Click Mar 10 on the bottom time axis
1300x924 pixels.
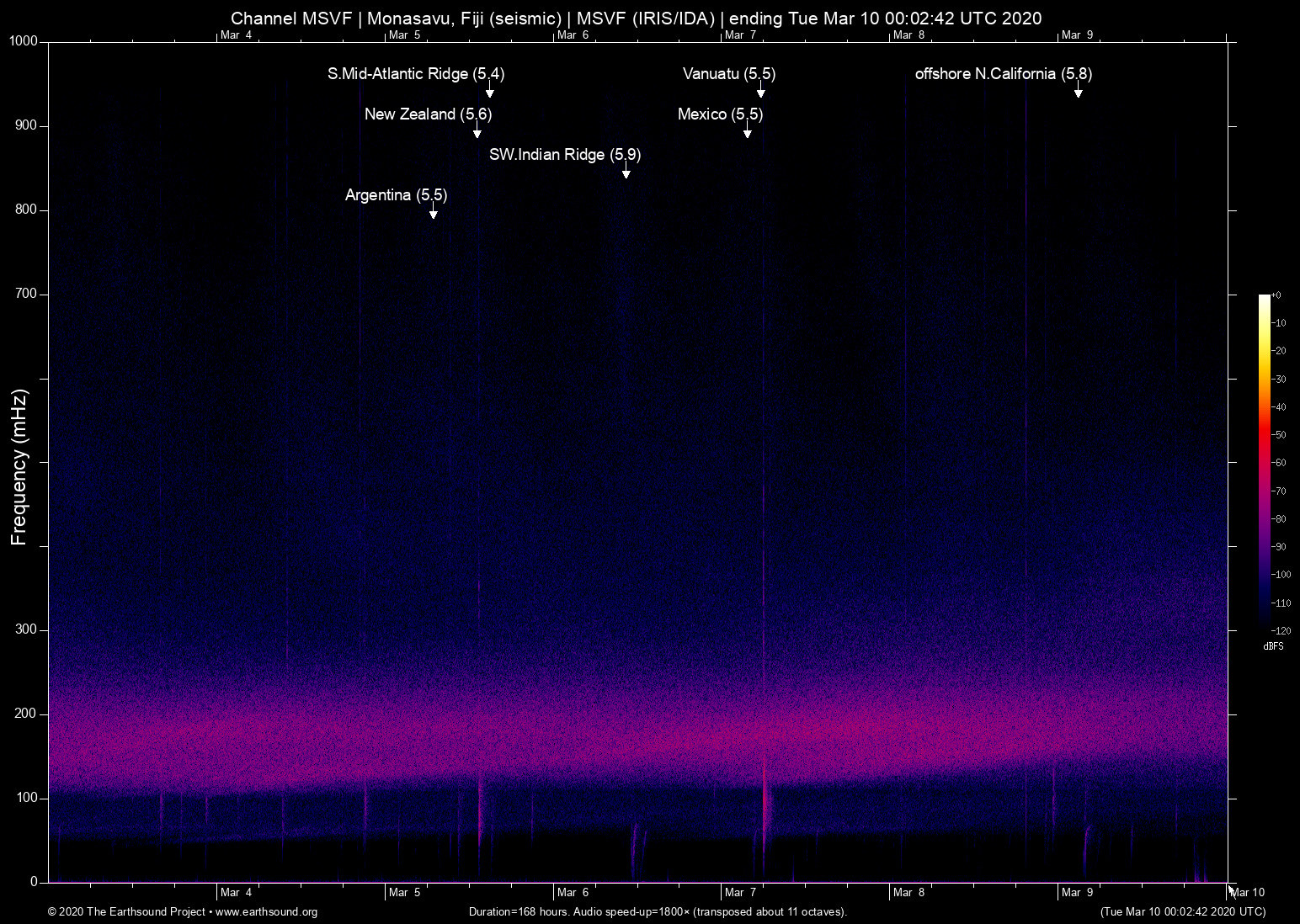coord(1248,893)
